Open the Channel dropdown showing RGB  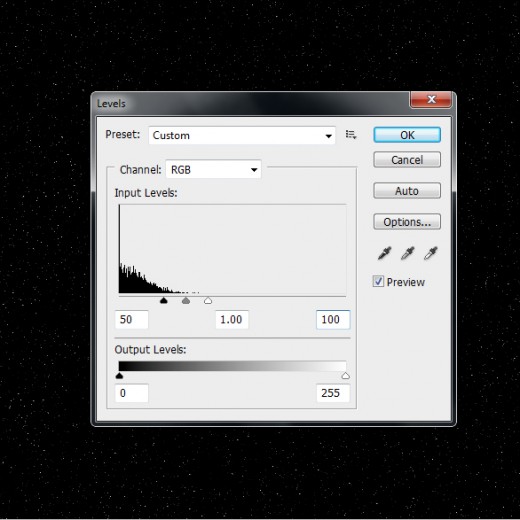tap(213, 169)
